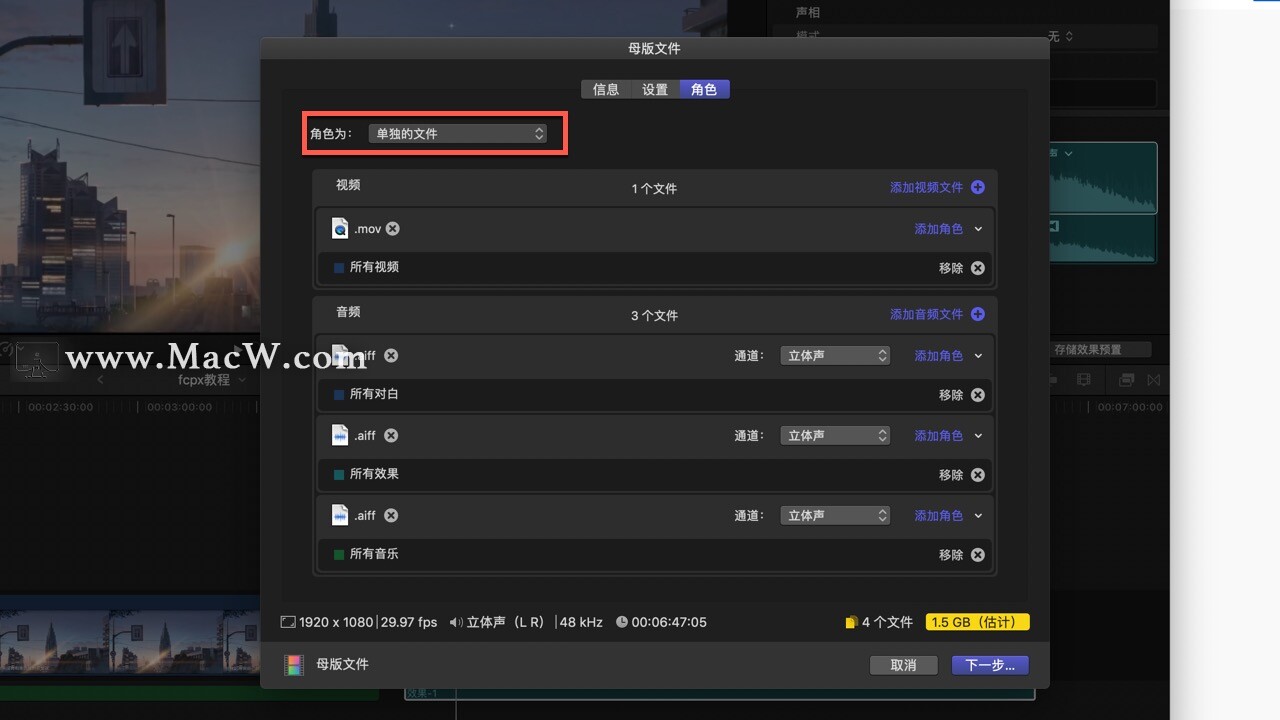
Task: Remove the 所有音乐 role via x icon
Action: (x=978, y=555)
